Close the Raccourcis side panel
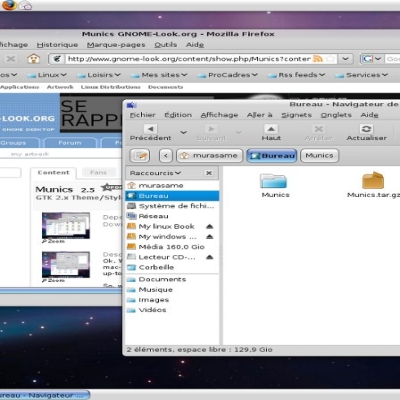Image resolution: width=400 pixels, height=400 pixels. (x=209, y=173)
